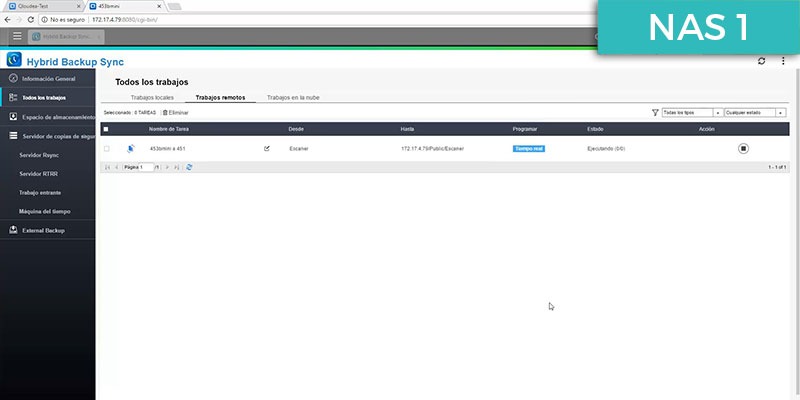Click the filter funnel icon

coord(655,112)
